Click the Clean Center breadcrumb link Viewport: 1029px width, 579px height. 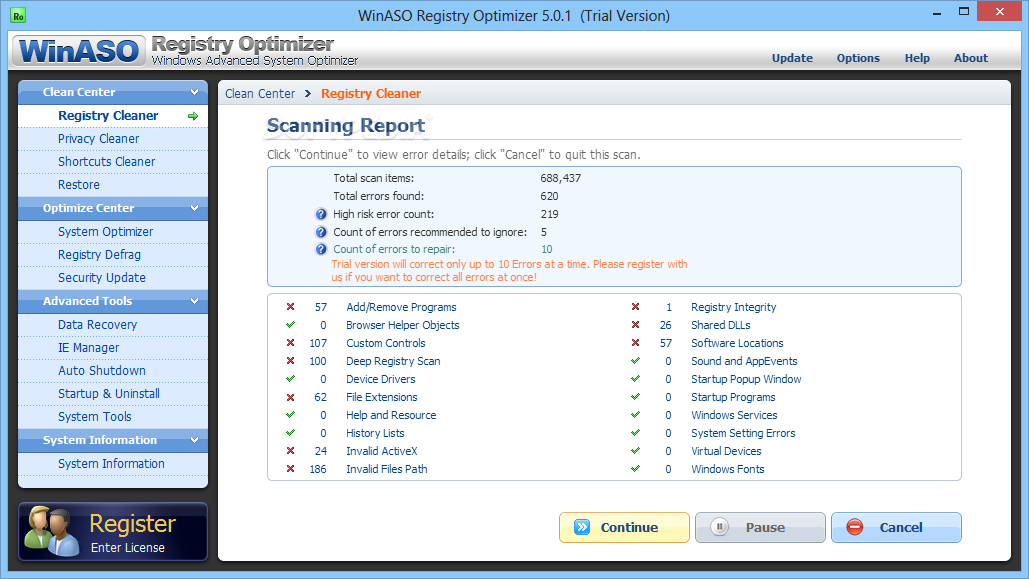point(260,93)
